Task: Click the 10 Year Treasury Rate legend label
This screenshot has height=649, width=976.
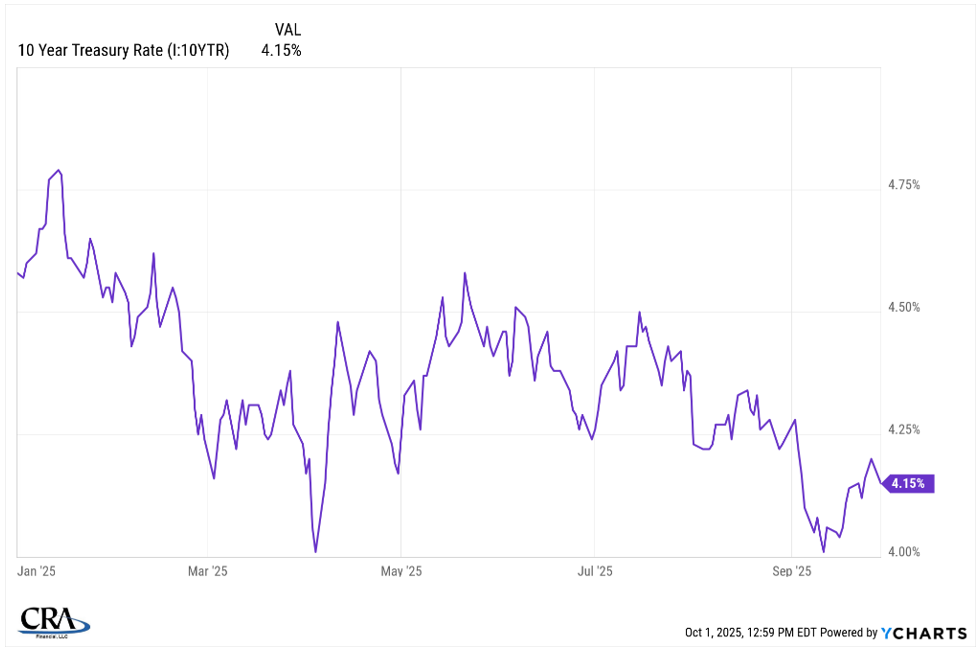Action: tap(123, 51)
